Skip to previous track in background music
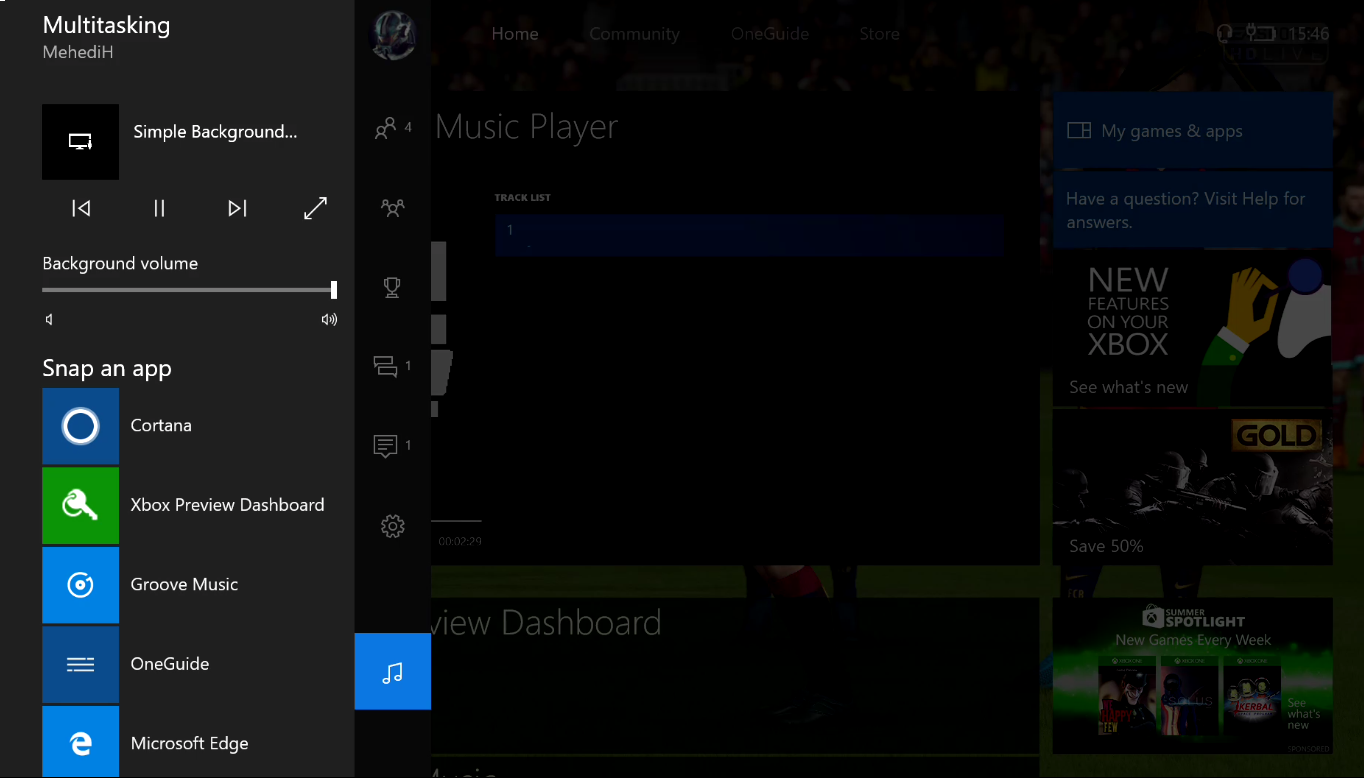The height and width of the screenshot is (778, 1364). coord(81,208)
